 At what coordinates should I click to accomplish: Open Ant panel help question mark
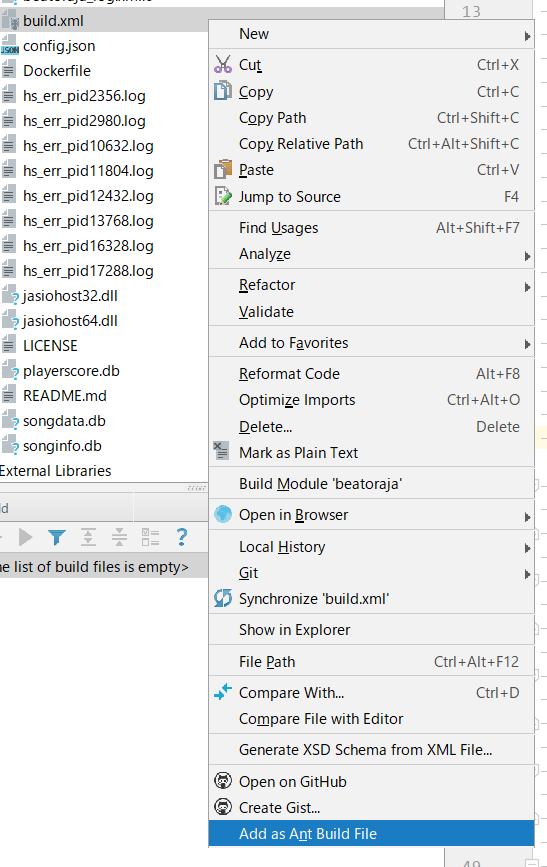point(181,537)
